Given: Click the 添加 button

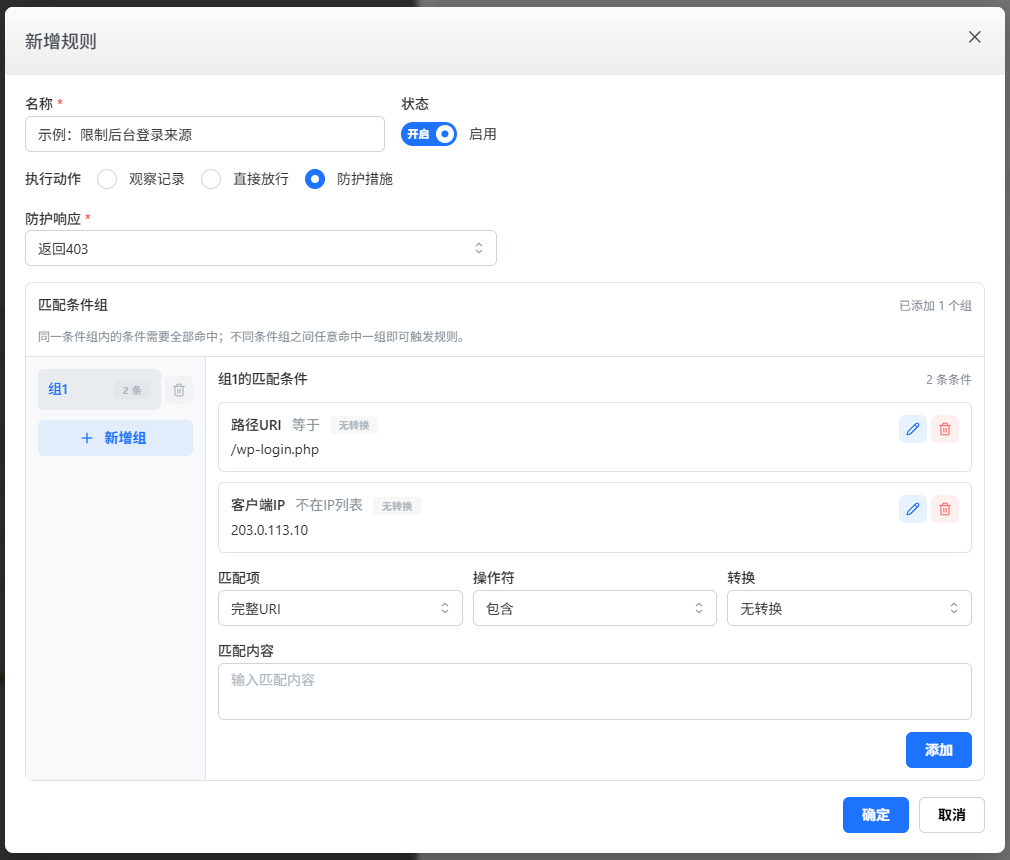Looking at the screenshot, I should [939, 750].
